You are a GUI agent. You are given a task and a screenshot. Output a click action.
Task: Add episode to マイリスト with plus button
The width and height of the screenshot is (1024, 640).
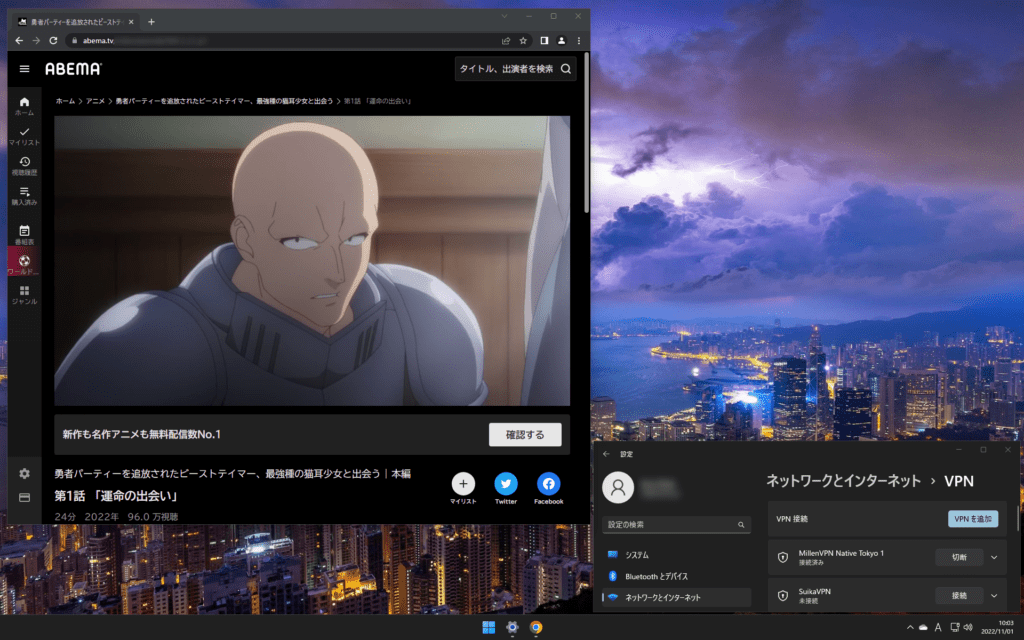(463, 484)
